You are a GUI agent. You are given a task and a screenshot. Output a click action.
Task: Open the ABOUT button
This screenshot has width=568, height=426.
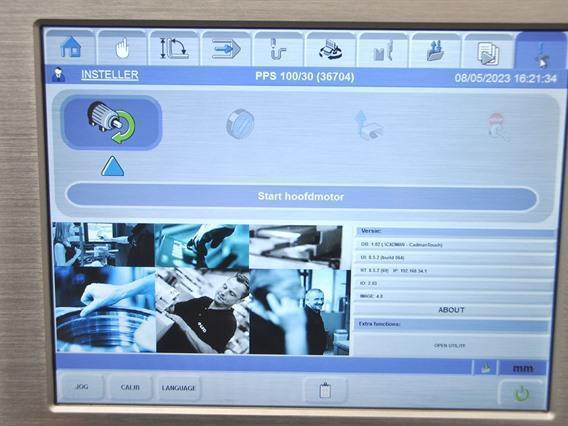click(x=451, y=310)
